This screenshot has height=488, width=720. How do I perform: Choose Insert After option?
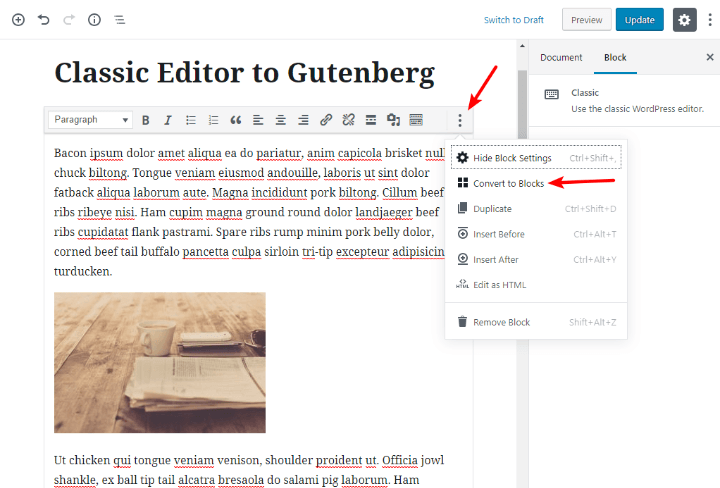(x=536, y=259)
